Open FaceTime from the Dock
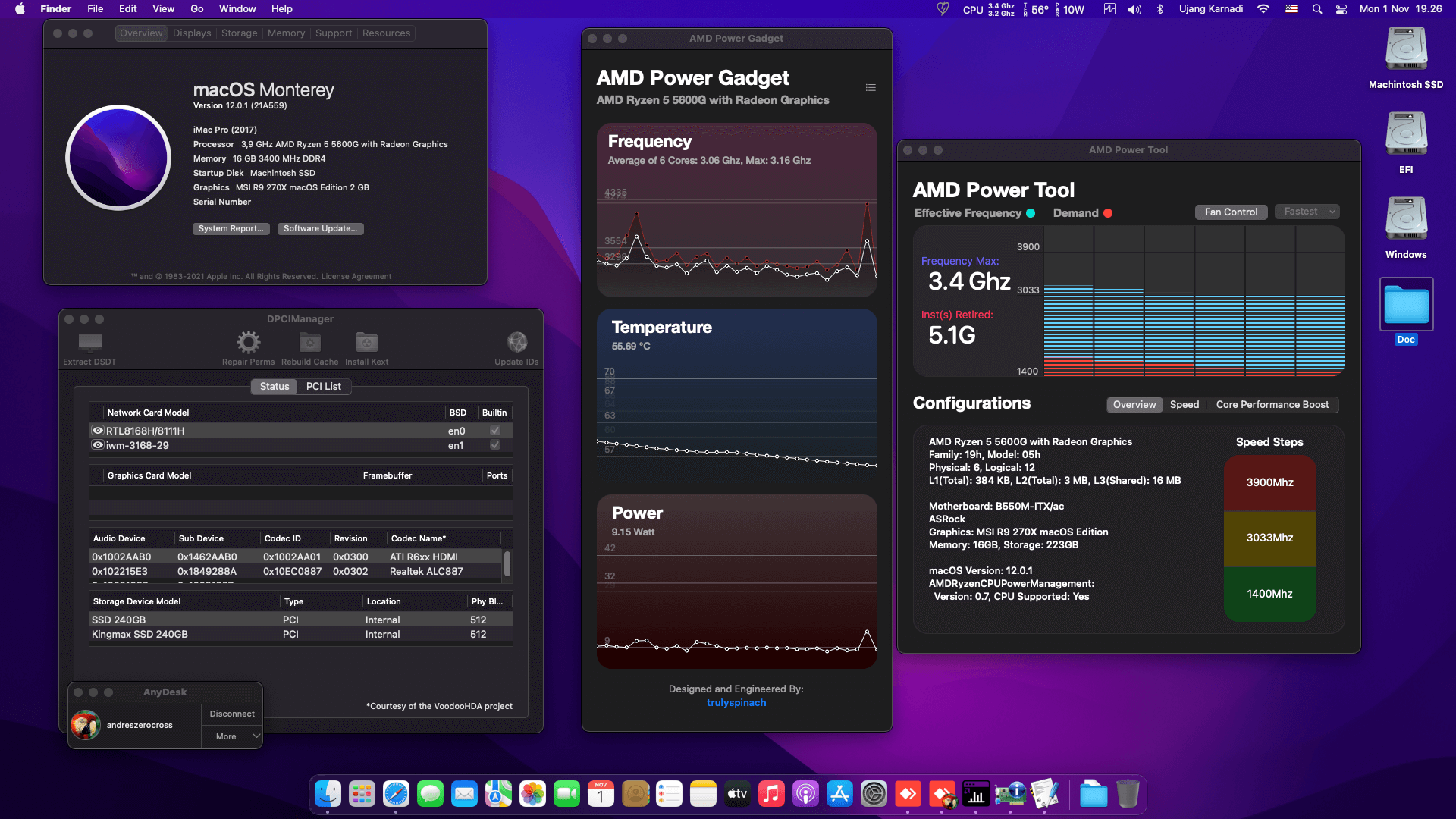 566,794
